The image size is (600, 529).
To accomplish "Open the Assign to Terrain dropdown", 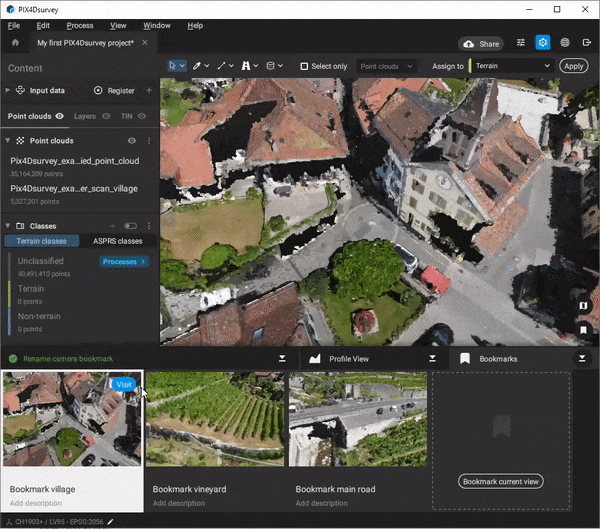I will pos(512,66).
